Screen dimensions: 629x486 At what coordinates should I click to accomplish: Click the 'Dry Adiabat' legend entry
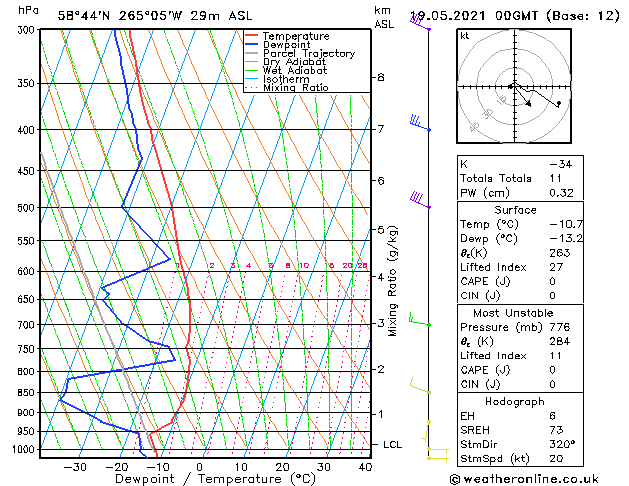[x=294, y=62]
